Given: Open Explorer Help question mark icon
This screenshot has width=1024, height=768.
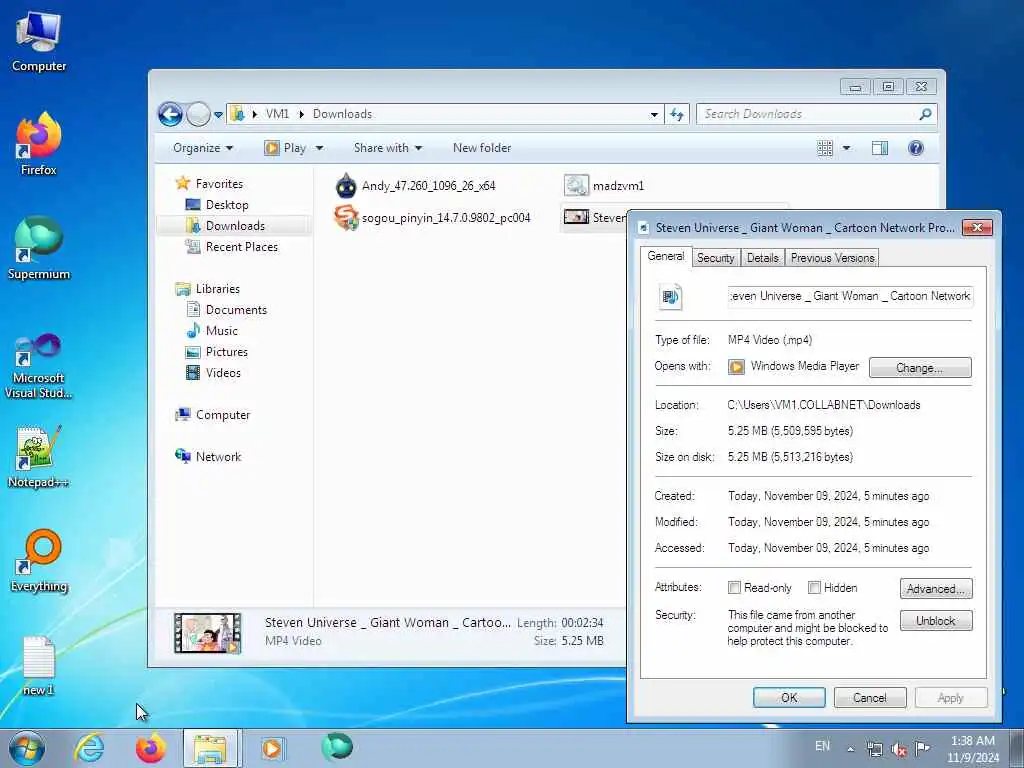Looking at the screenshot, I should [916, 148].
